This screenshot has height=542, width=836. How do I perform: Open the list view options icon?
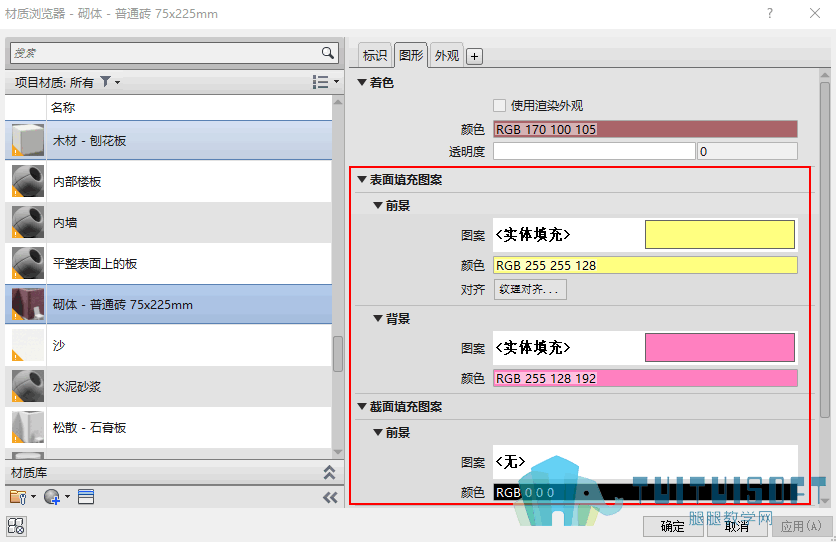320,82
